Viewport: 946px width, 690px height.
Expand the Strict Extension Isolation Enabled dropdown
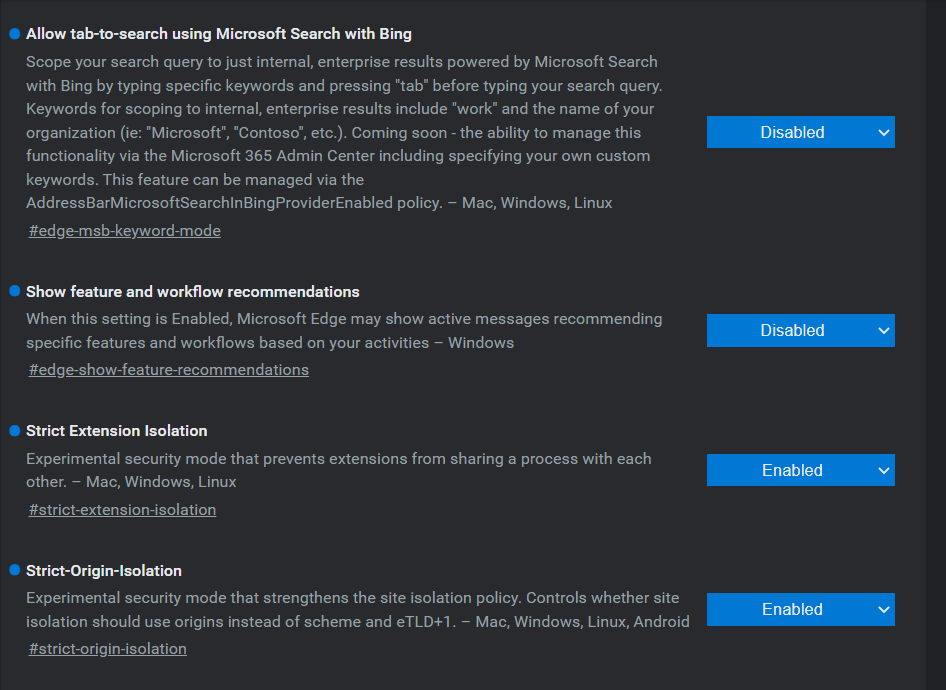[x=800, y=470]
